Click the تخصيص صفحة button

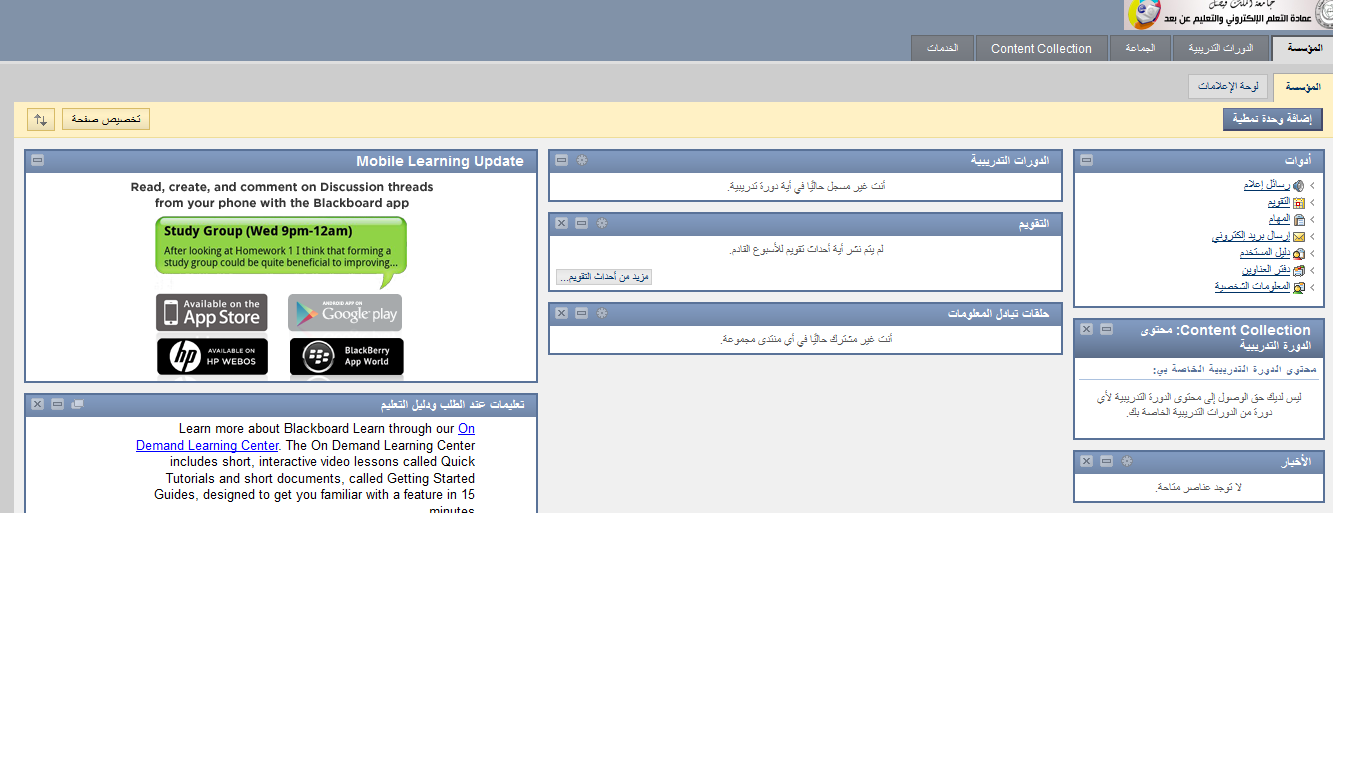[x=106, y=119]
